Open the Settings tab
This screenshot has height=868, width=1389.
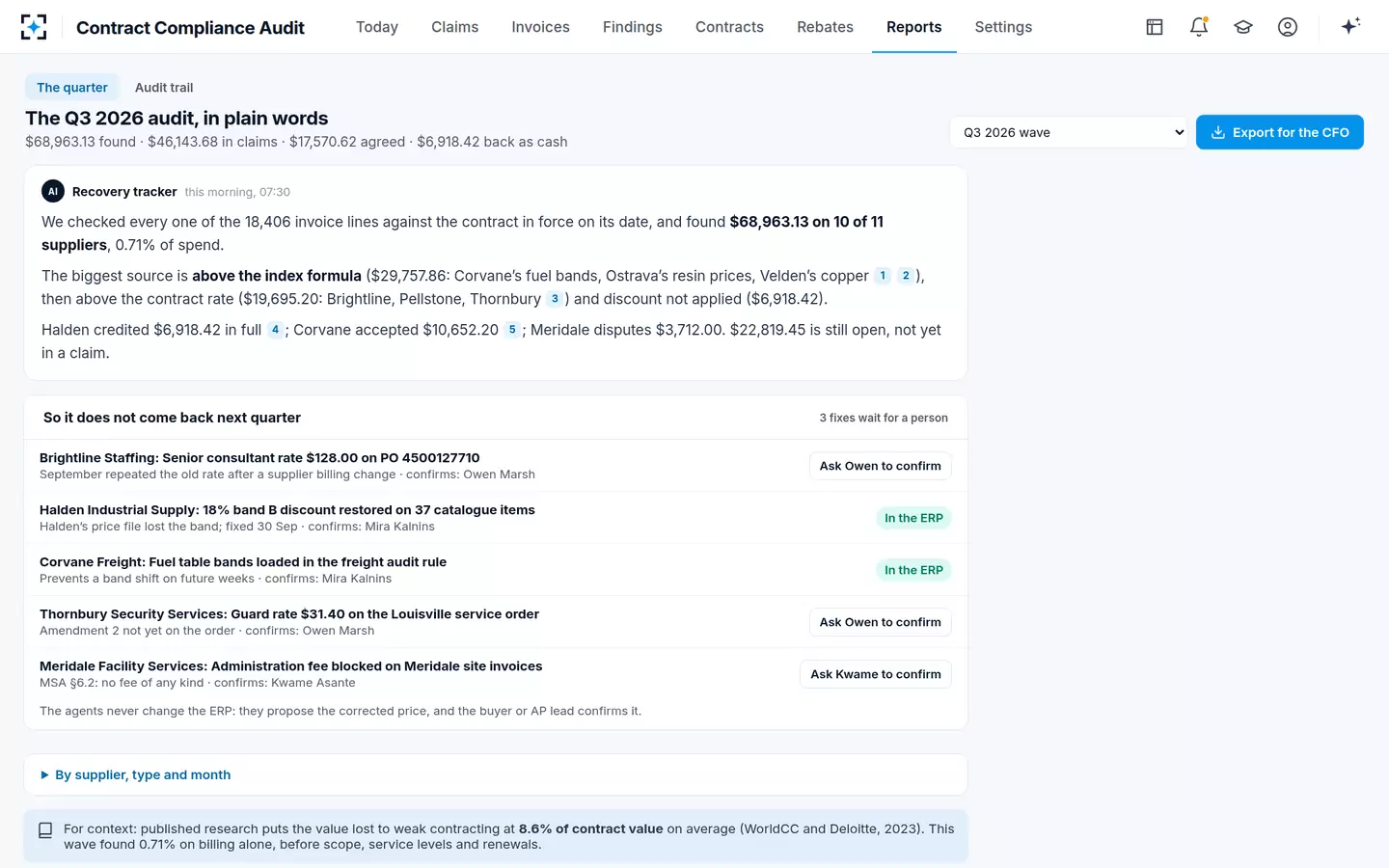point(1003,27)
